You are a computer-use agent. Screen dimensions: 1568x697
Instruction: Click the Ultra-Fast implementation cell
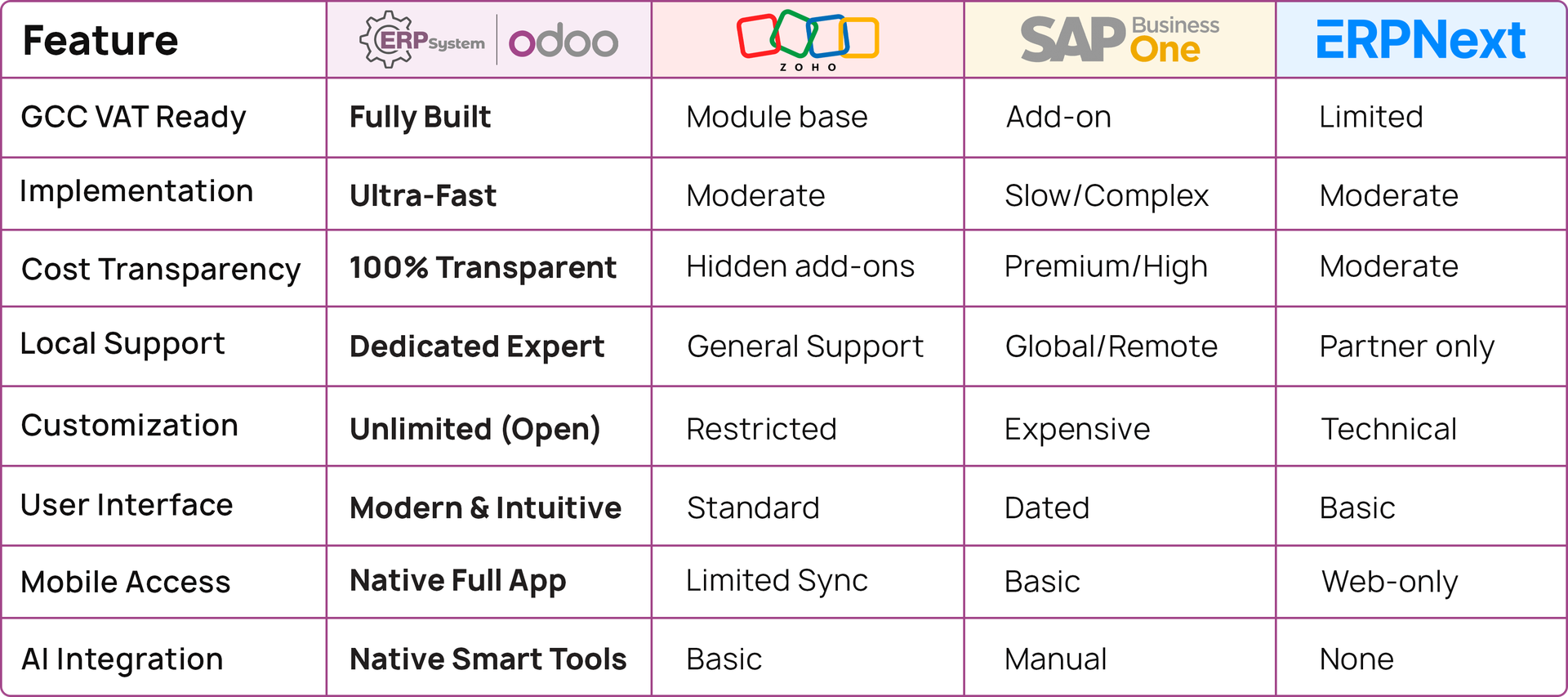(422, 195)
